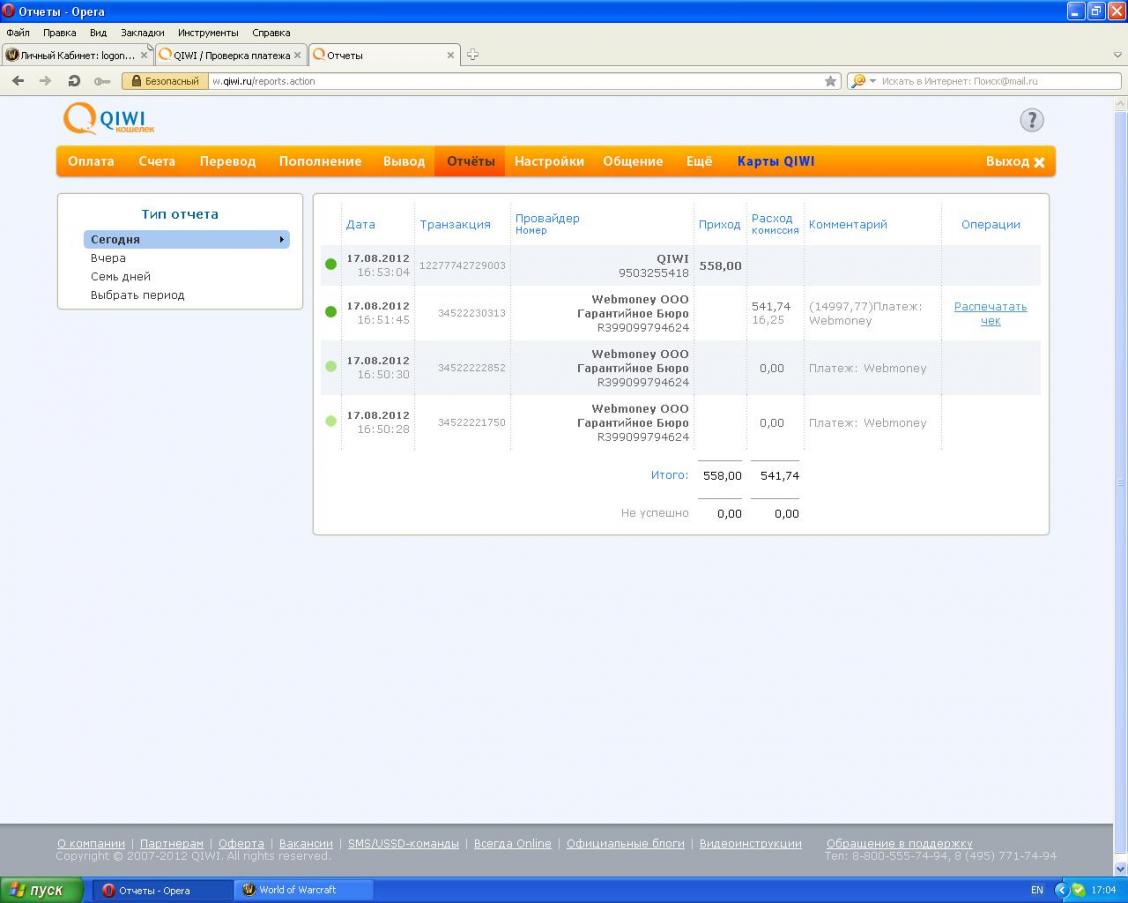Close the QIWI / Проверка платежа tab

pyautogui.click(x=298, y=55)
